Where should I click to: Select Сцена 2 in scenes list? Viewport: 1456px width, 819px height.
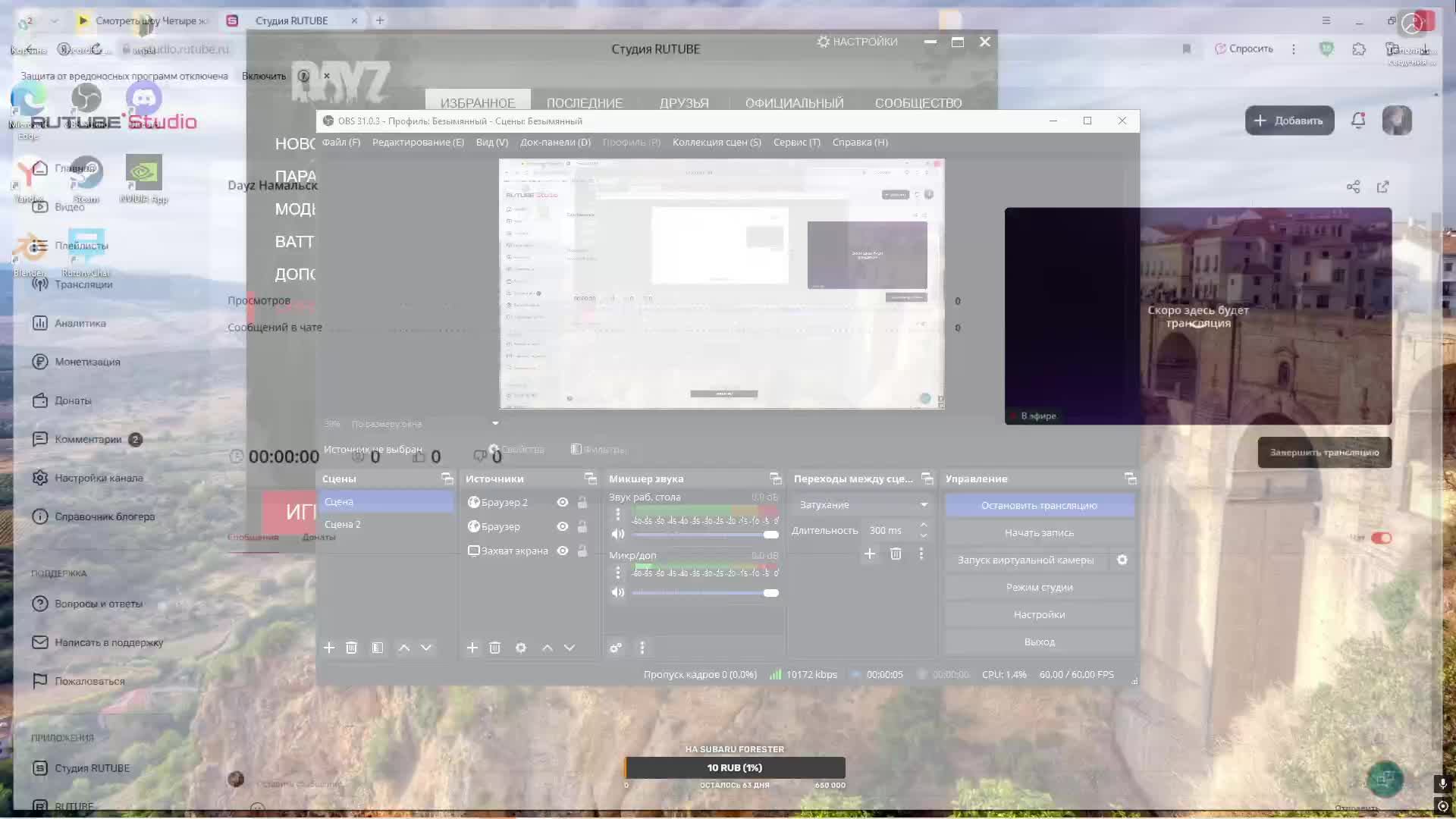point(343,524)
